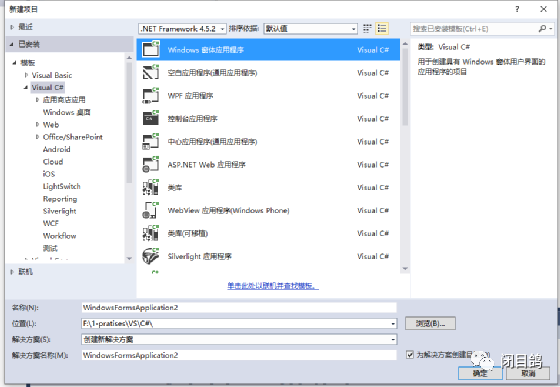Select Workflow in the template tree
The image size is (560, 387).
[x=59, y=236]
